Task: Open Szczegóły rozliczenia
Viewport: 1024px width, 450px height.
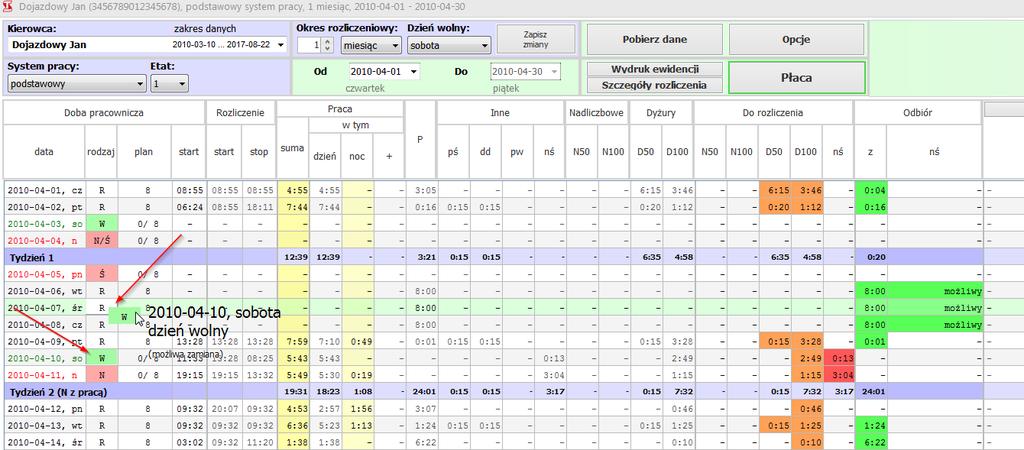Action: coord(655,85)
